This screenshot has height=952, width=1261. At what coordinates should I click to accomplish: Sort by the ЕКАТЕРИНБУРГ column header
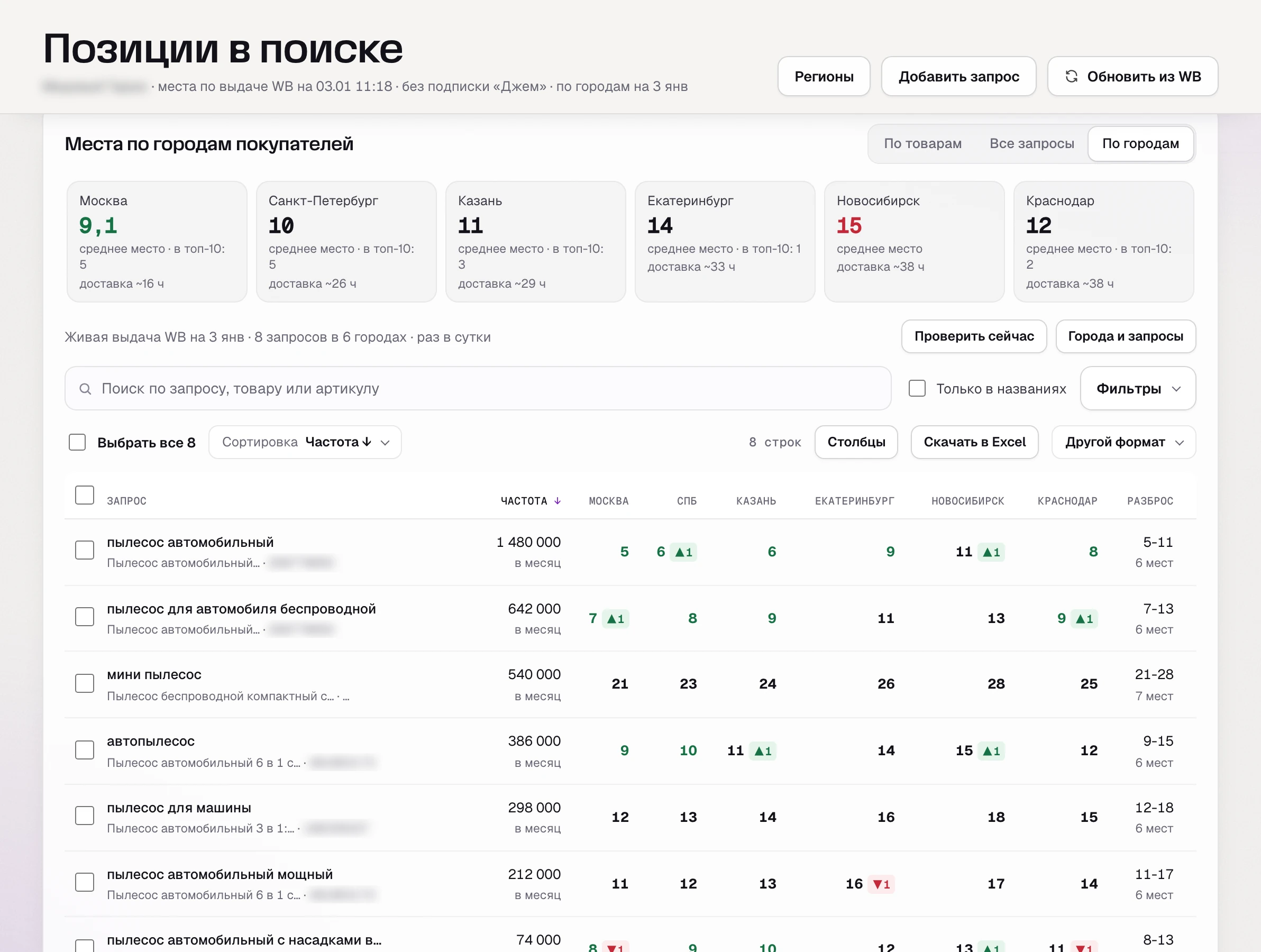(x=854, y=501)
